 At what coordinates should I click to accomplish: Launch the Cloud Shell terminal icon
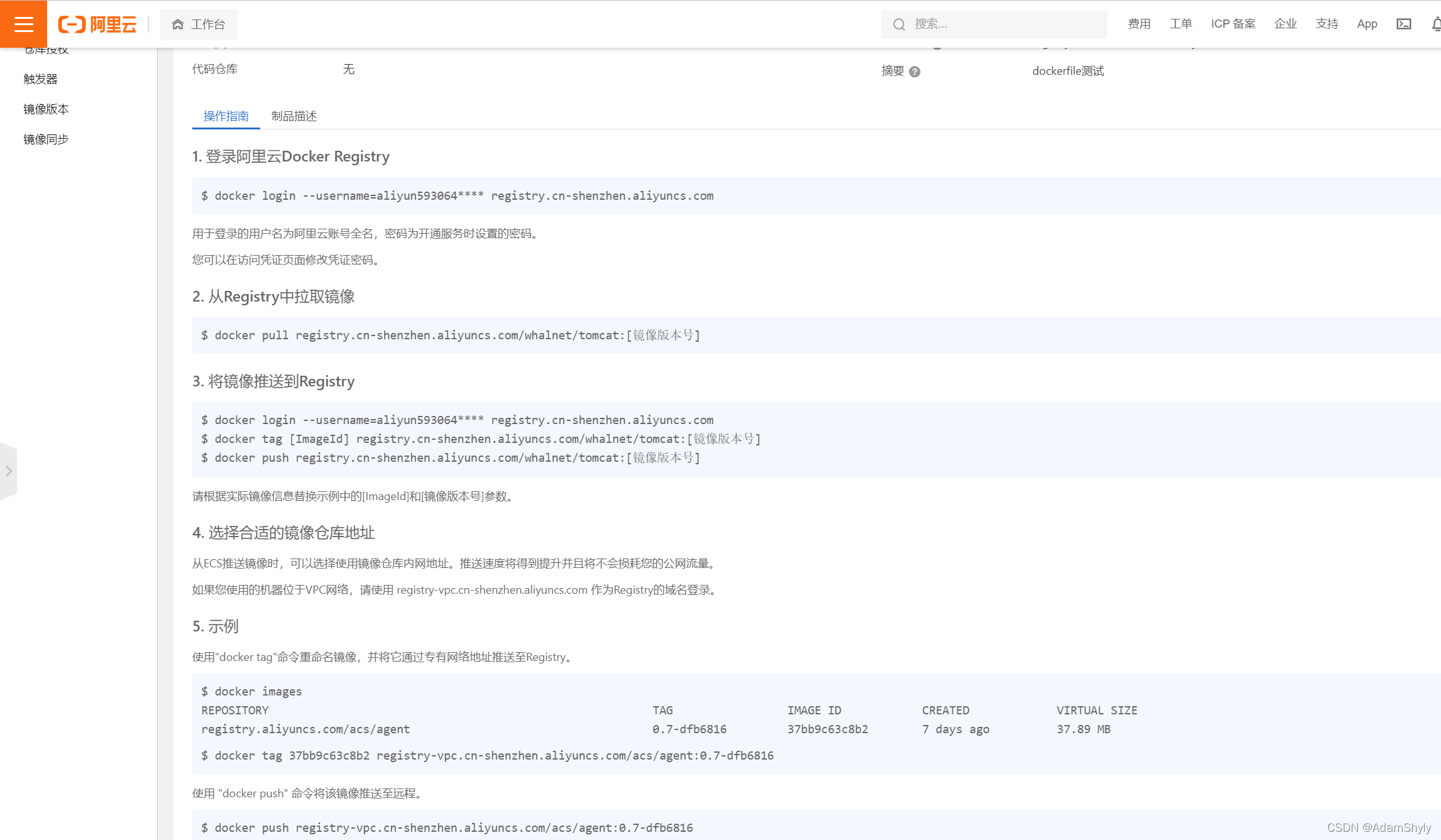pyautogui.click(x=1404, y=24)
